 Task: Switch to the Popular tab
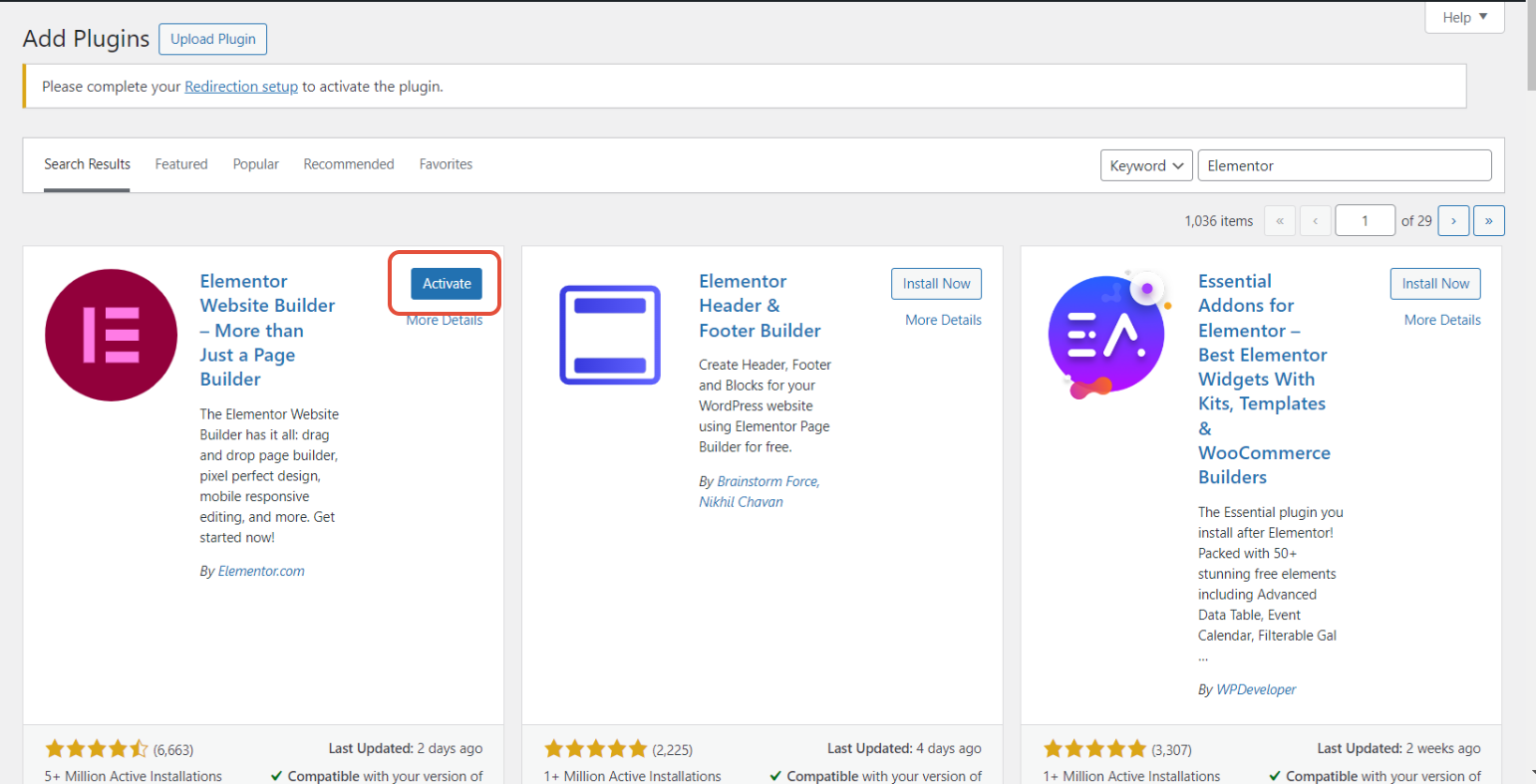(x=256, y=164)
